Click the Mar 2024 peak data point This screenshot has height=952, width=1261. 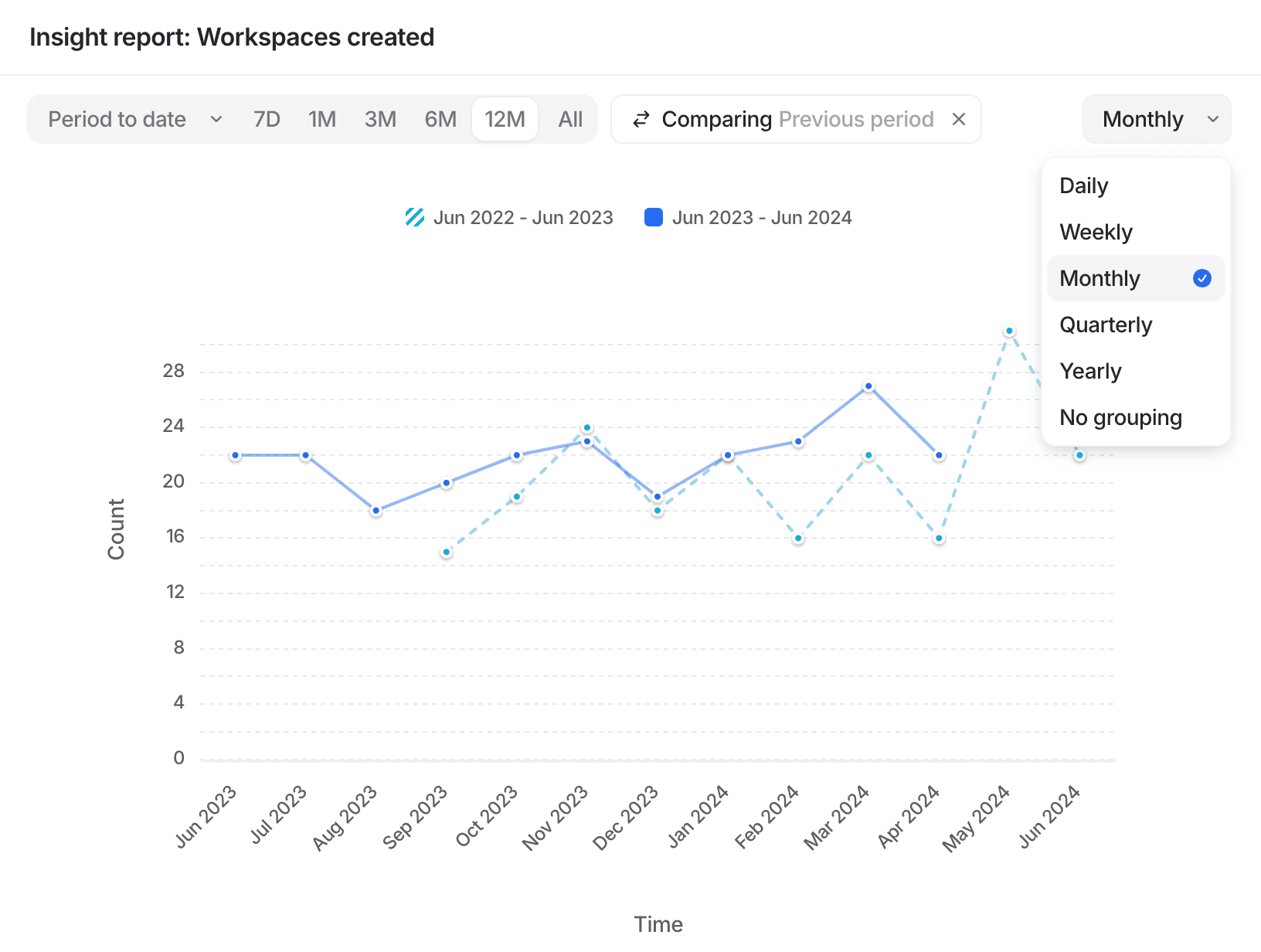point(868,386)
